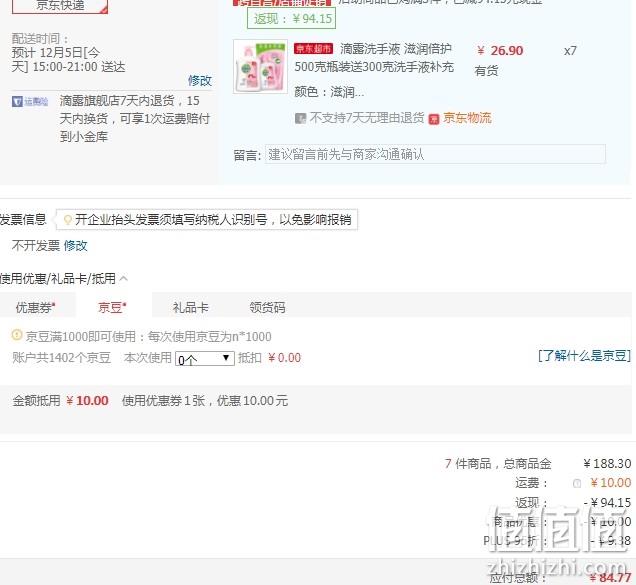Click the 京东物流 logo icon
This screenshot has height=585, width=636.
(x=434, y=119)
